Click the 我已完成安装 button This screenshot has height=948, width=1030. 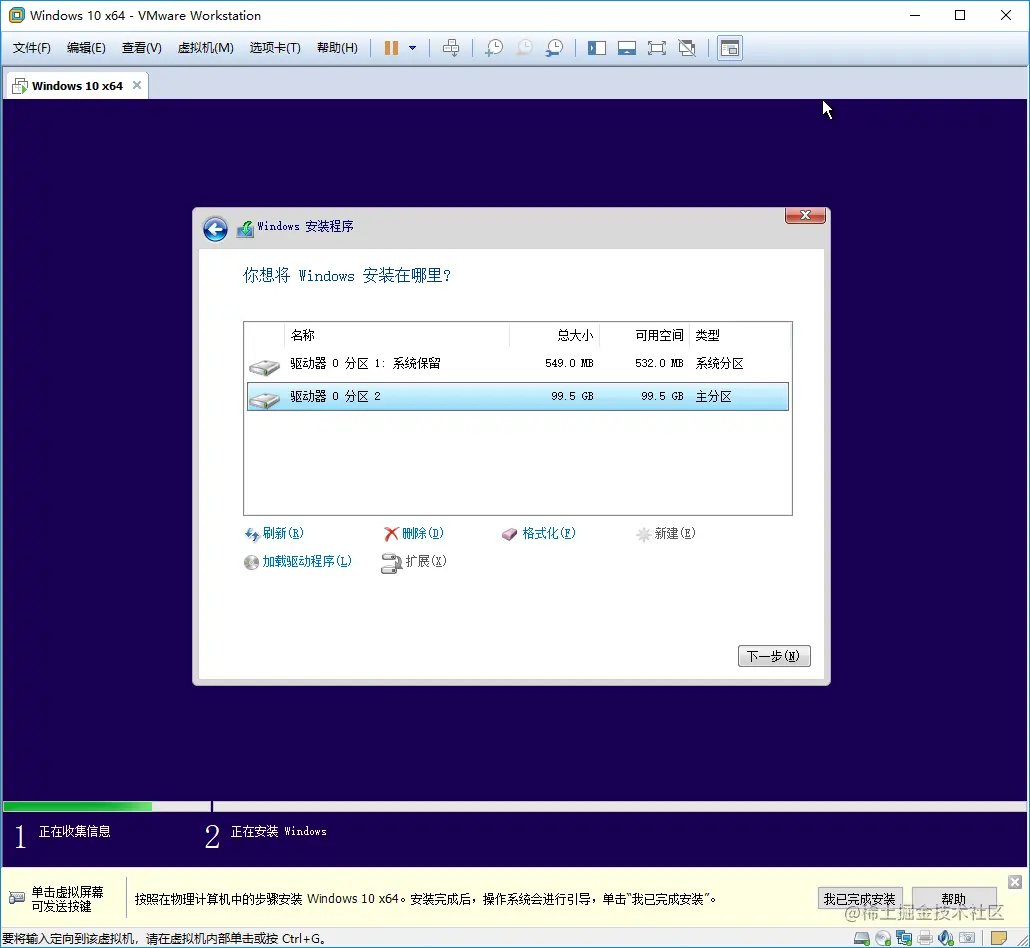(859, 899)
